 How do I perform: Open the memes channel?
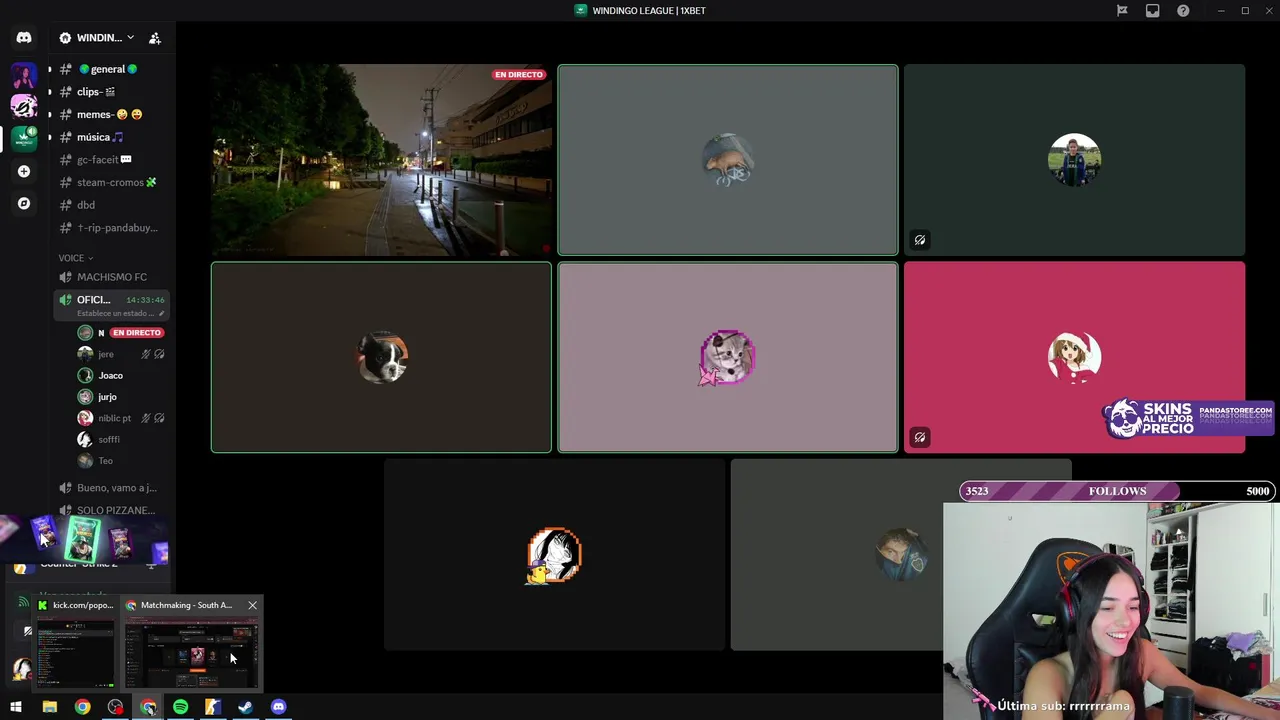coord(108,114)
